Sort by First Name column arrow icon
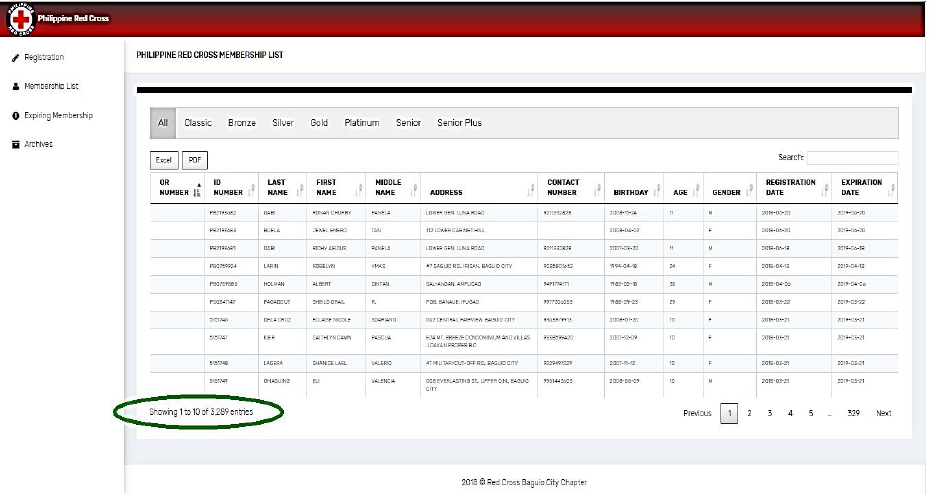Image resolution: width=936 pixels, height=495 pixels. [359, 190]
